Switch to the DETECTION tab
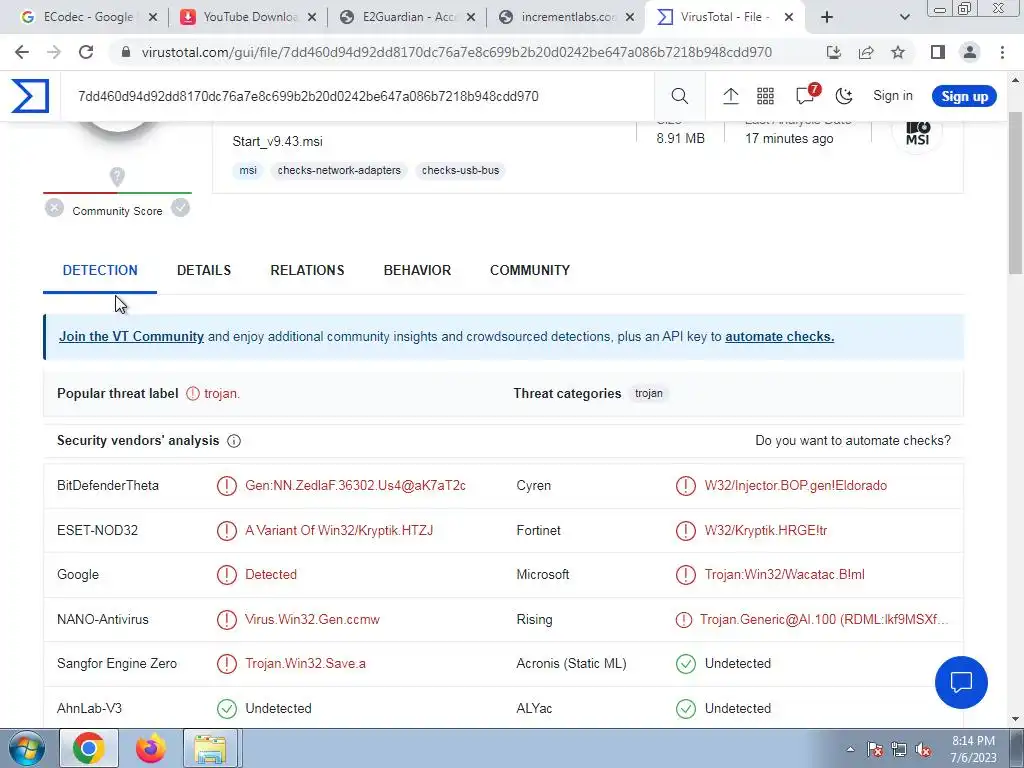1024x768 pixels. pyautogui.click(x=100, y=270)
